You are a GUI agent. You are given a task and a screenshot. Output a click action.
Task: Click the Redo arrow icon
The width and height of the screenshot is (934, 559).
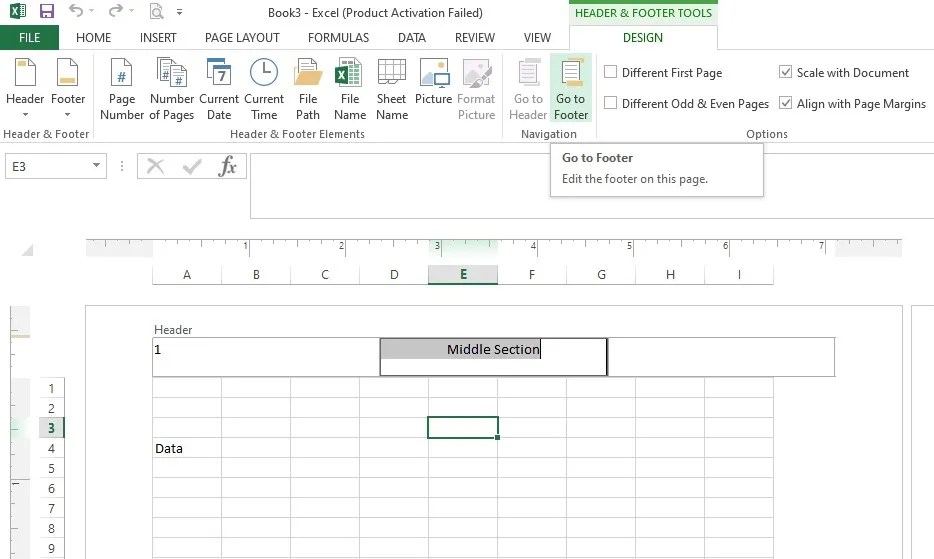pos(116,11)
